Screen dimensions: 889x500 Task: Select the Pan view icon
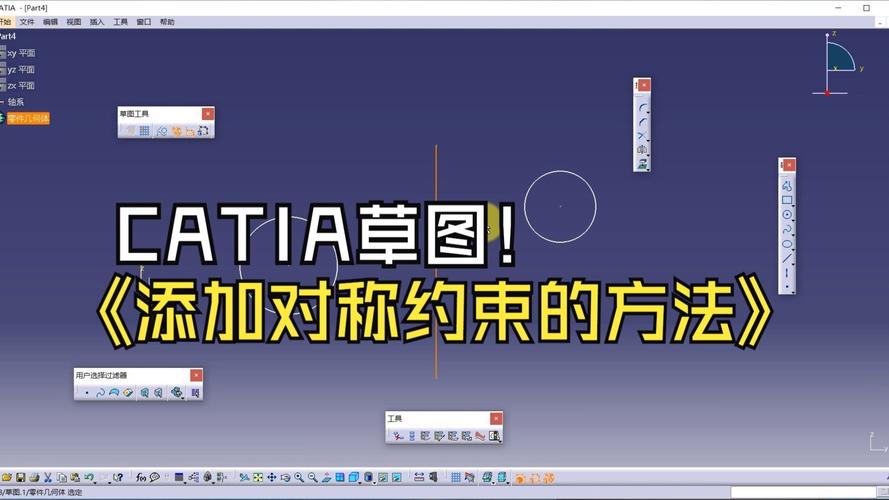coord(272,477)
